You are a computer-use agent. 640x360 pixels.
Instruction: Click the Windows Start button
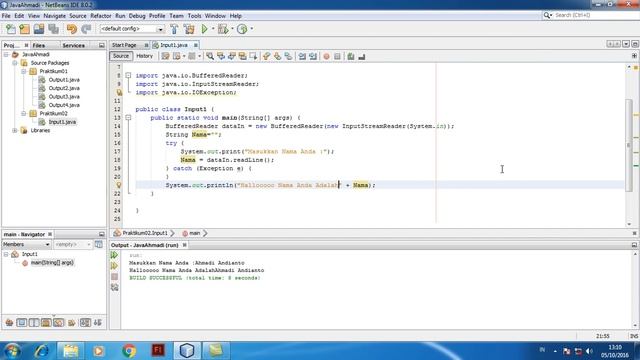(12, 351)
